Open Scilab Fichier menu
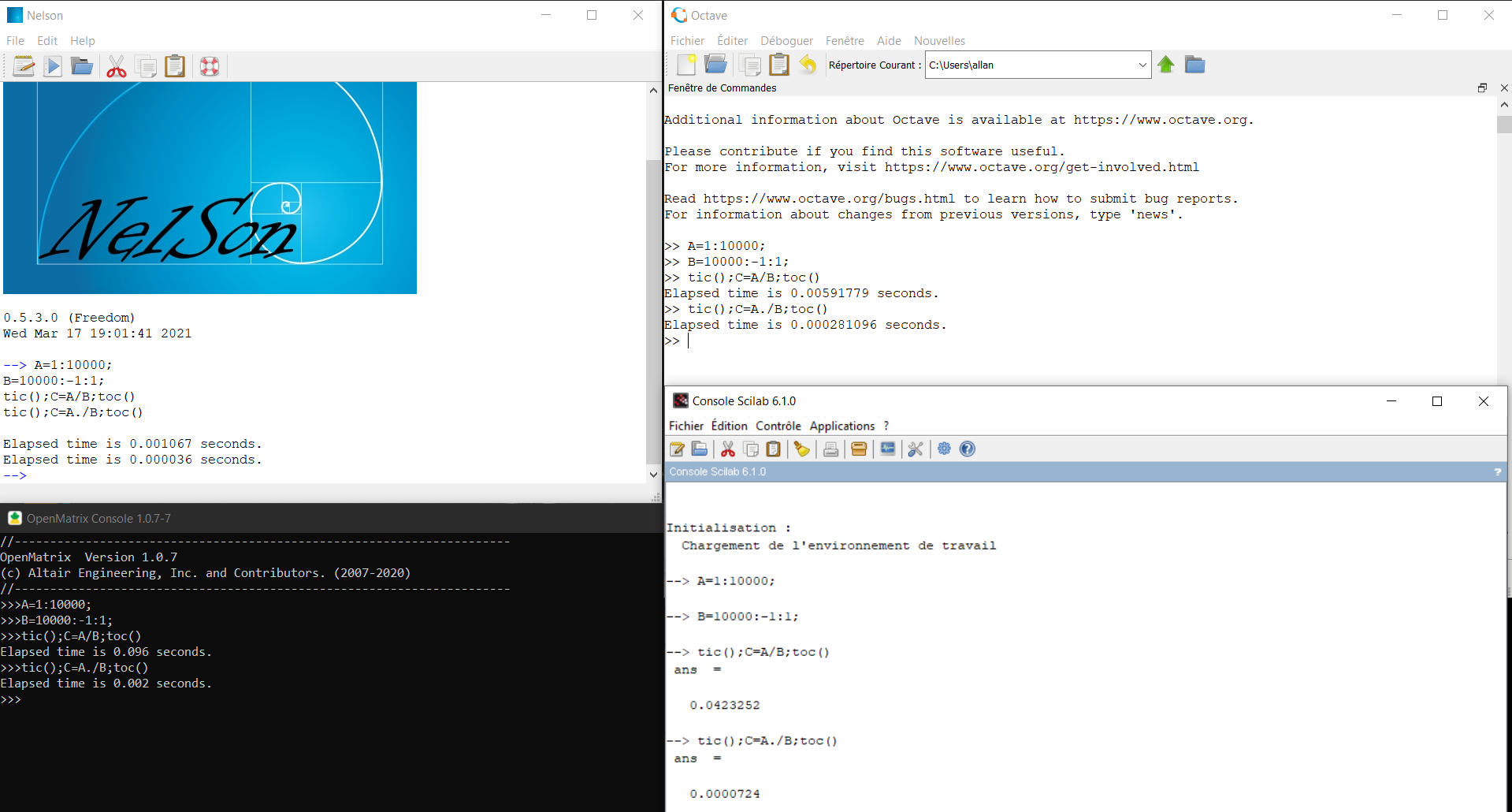This screenshot has width=1512, height=812. click(686, 426)
